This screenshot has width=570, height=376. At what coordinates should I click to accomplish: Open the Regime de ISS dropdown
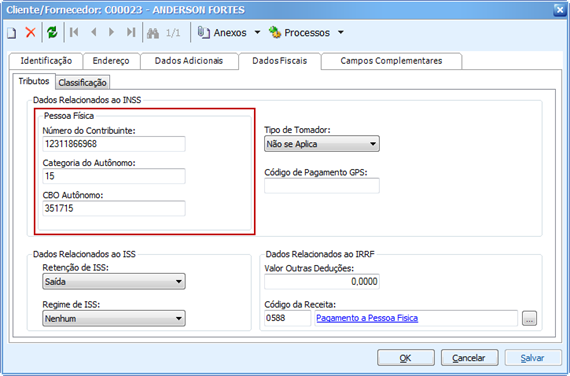click(114, 318)
